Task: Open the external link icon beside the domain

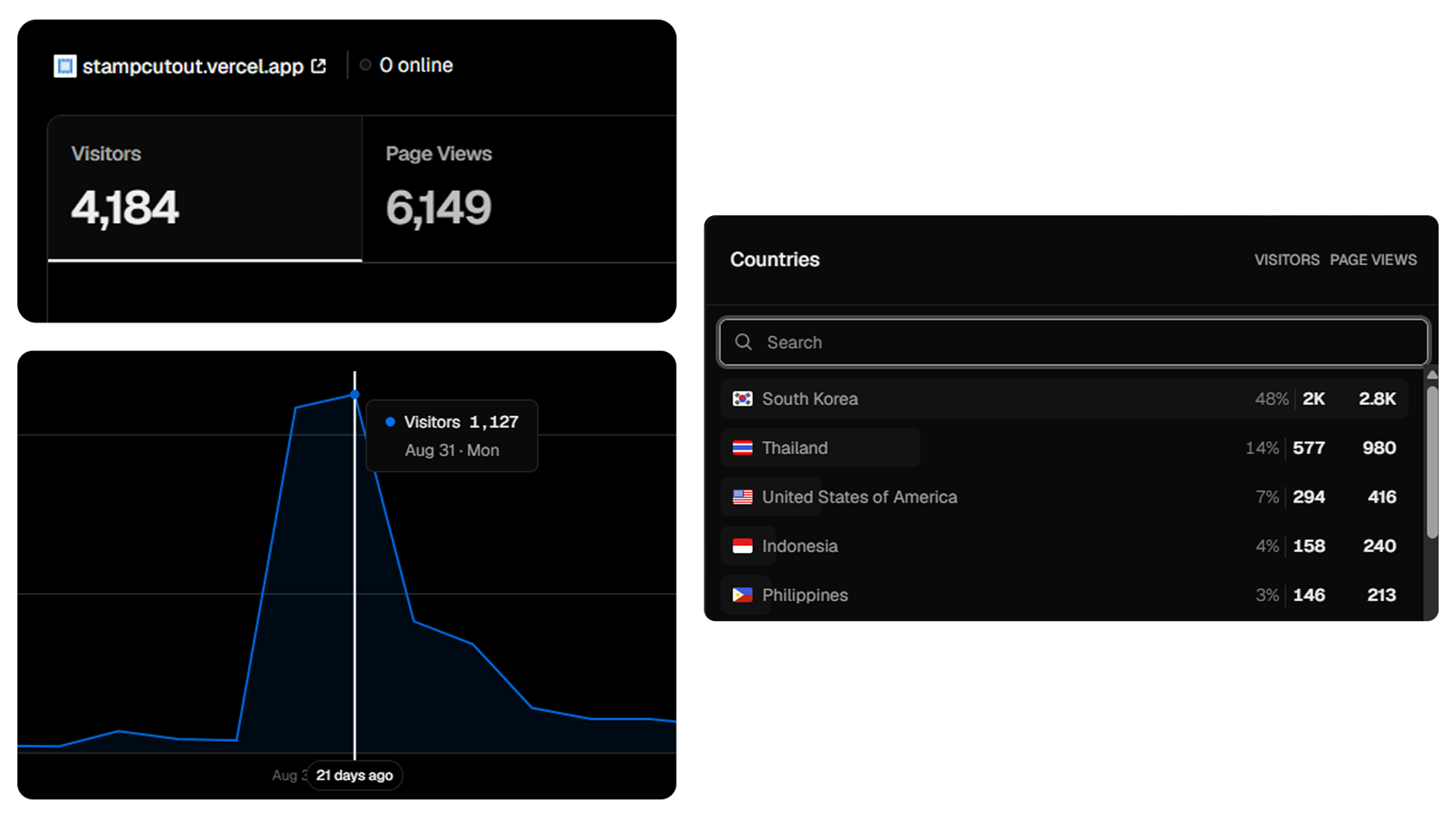Action: pyautogui.click(x=319, y=66)
